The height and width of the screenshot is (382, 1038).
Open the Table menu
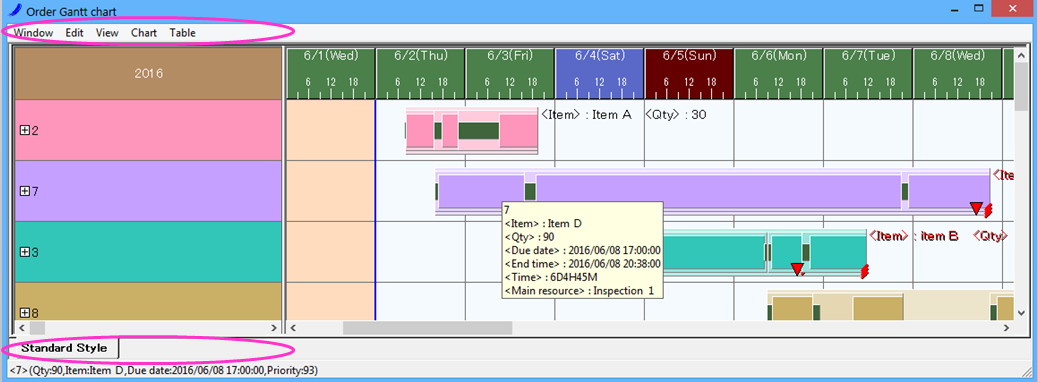click(x=182, y=32)
